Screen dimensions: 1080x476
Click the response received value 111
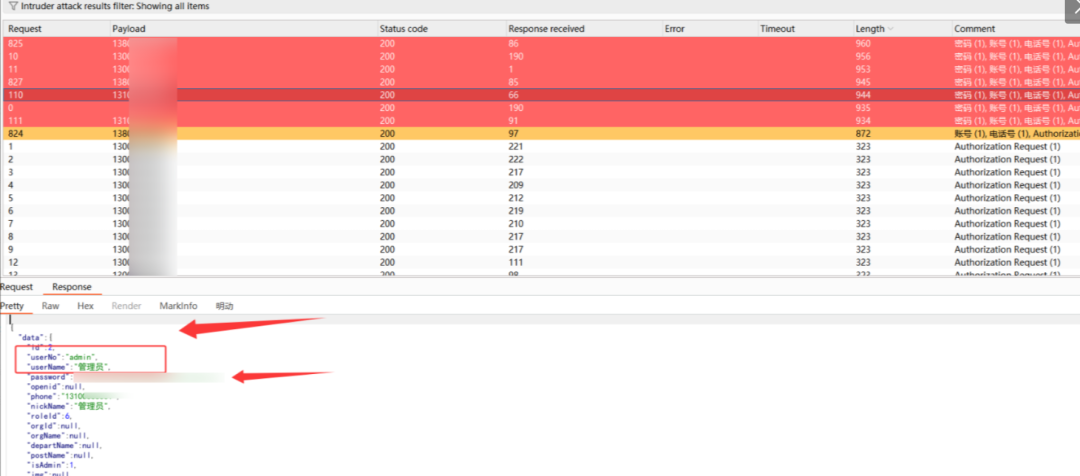tap(516, 262)
